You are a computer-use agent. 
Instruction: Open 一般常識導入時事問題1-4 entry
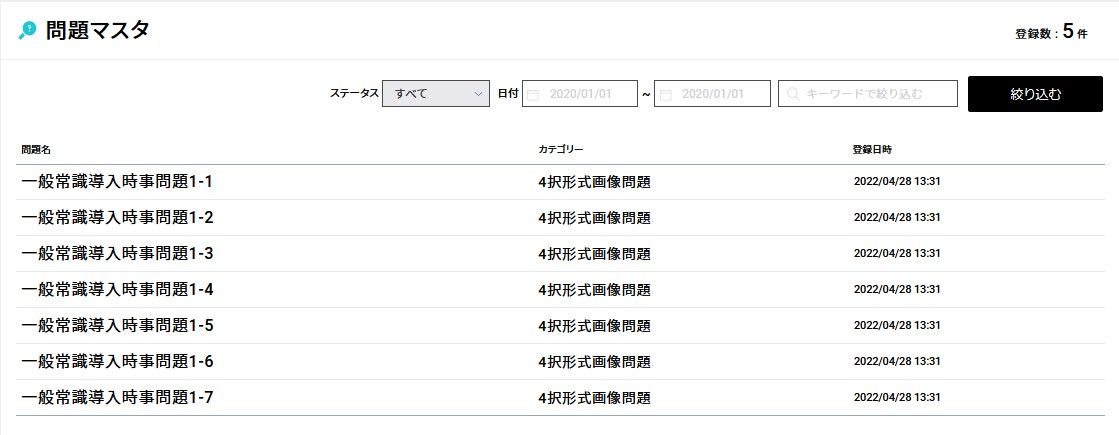[117, 290]
